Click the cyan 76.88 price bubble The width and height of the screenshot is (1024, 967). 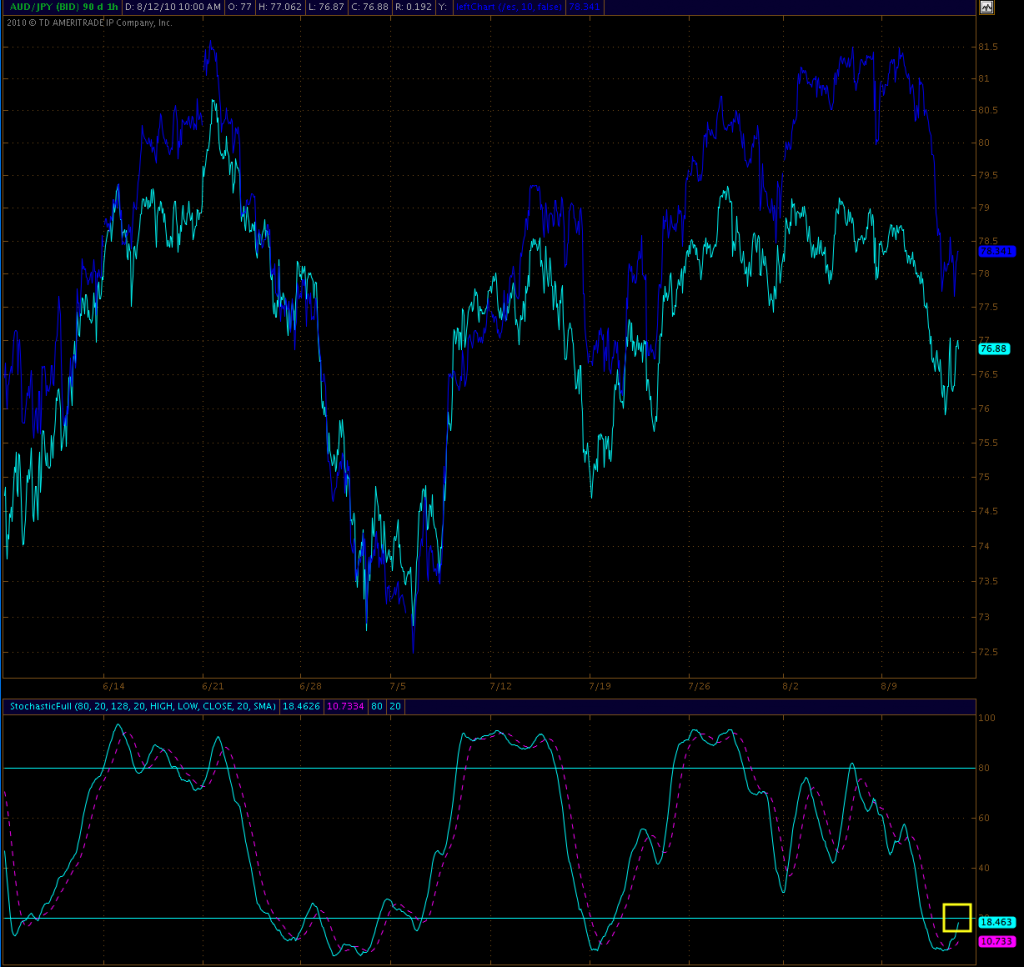click(x=994, y=349)
